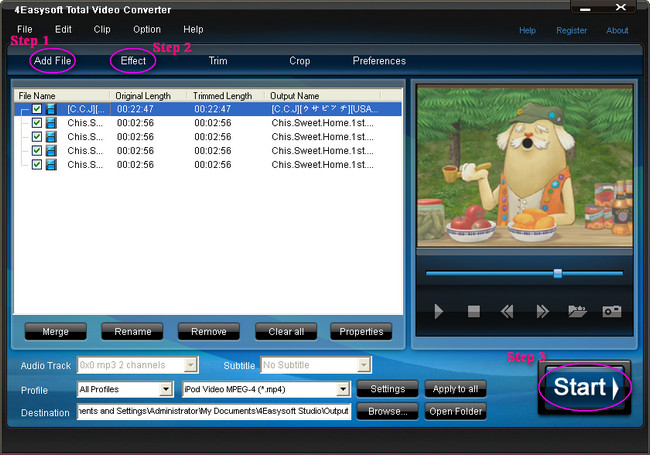The width and height of the screenshot is (650, 455).
Task: Open the profile Settings button
Action: click(x=388, y=389)
